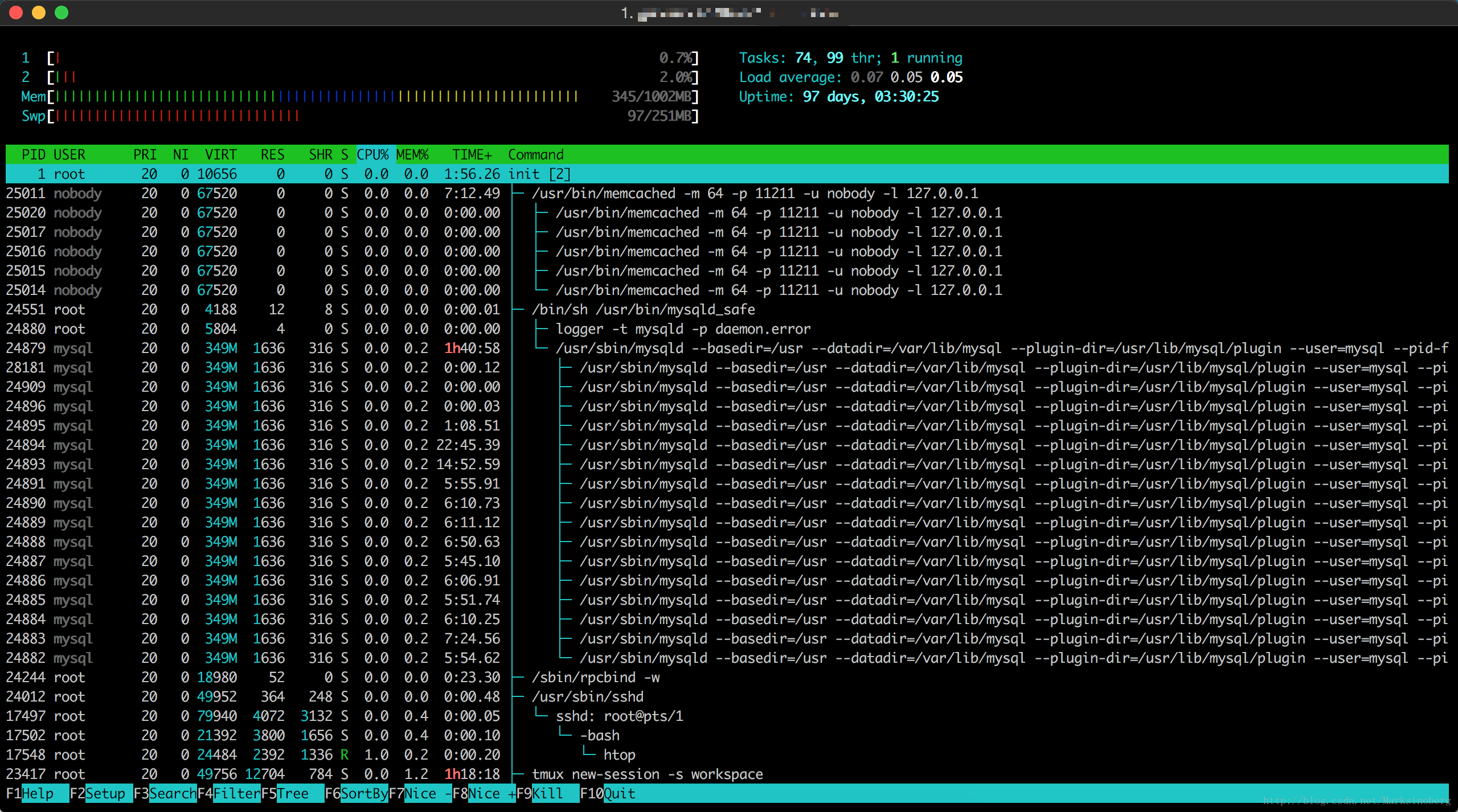Collapse the /bin/sh mysqld_safe tree branch

(x=642, y=309)
